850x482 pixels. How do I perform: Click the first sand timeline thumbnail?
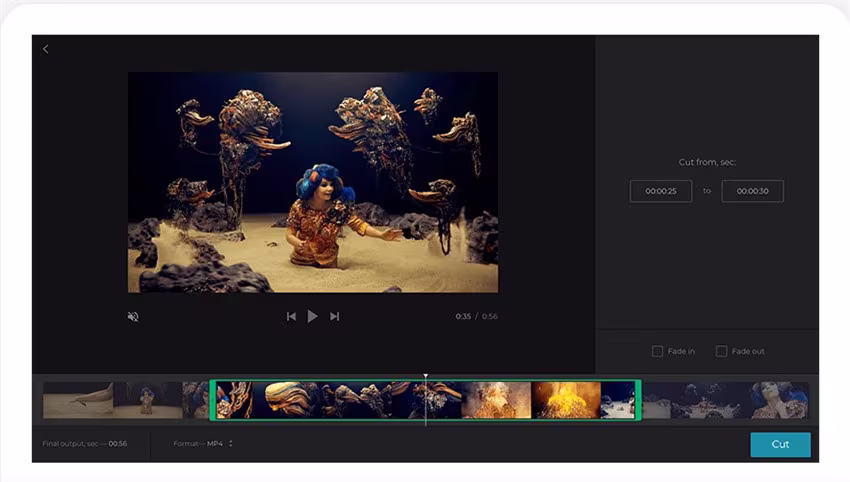click(x=78, y=400)
